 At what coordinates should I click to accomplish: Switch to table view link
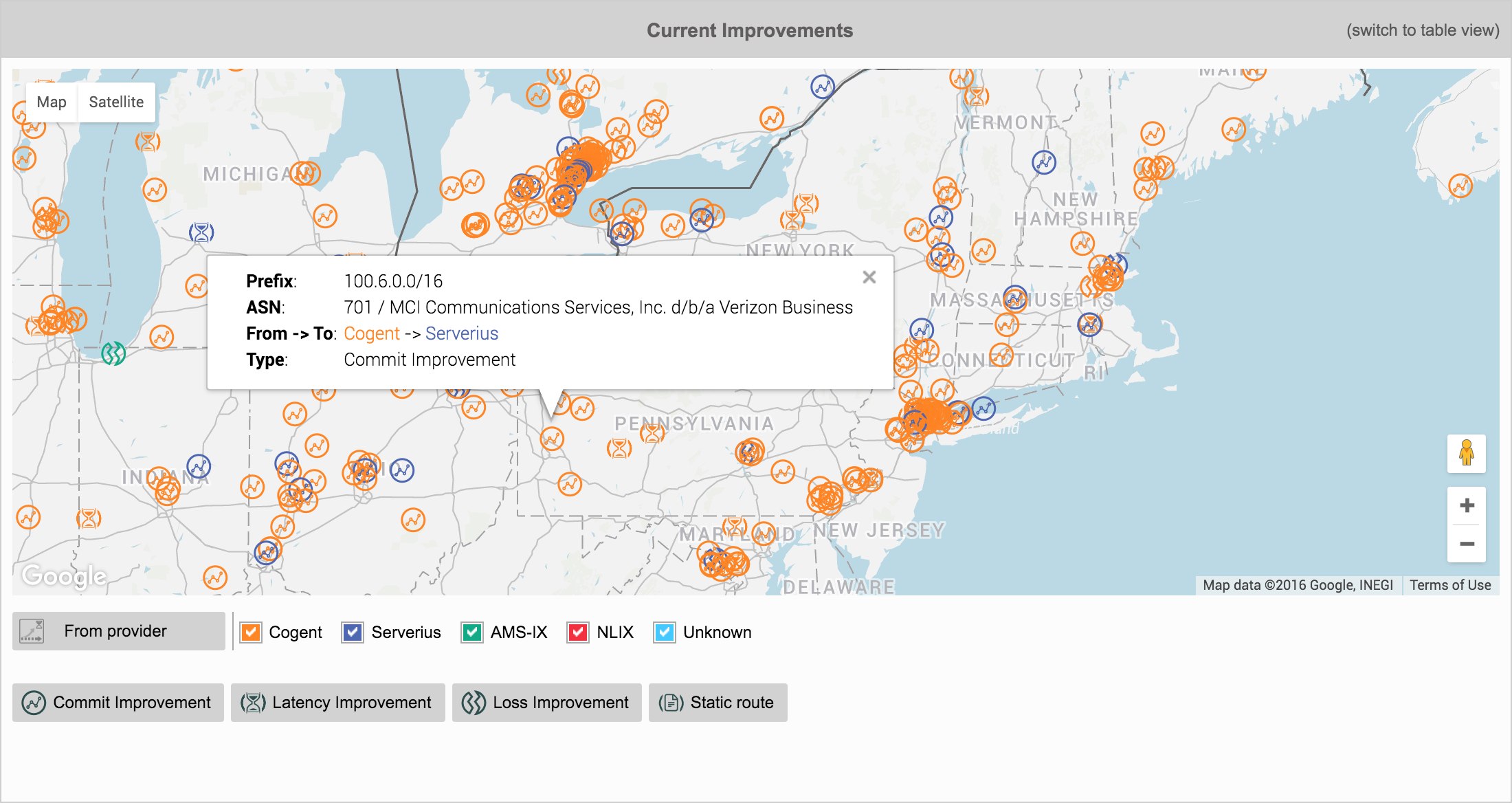pyautogui.click(x=1423, y=30)
